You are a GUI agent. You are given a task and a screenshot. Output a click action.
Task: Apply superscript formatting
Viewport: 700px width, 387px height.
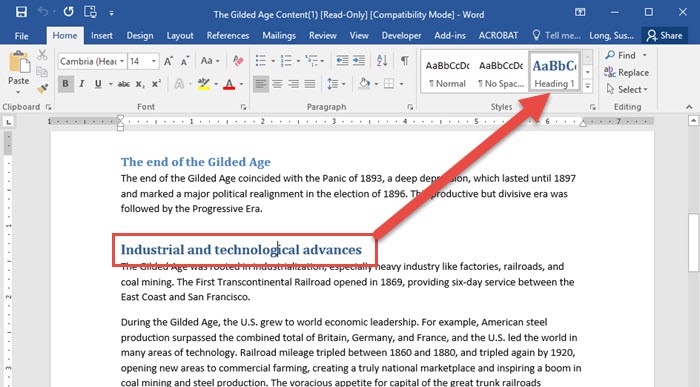(156, 84)
